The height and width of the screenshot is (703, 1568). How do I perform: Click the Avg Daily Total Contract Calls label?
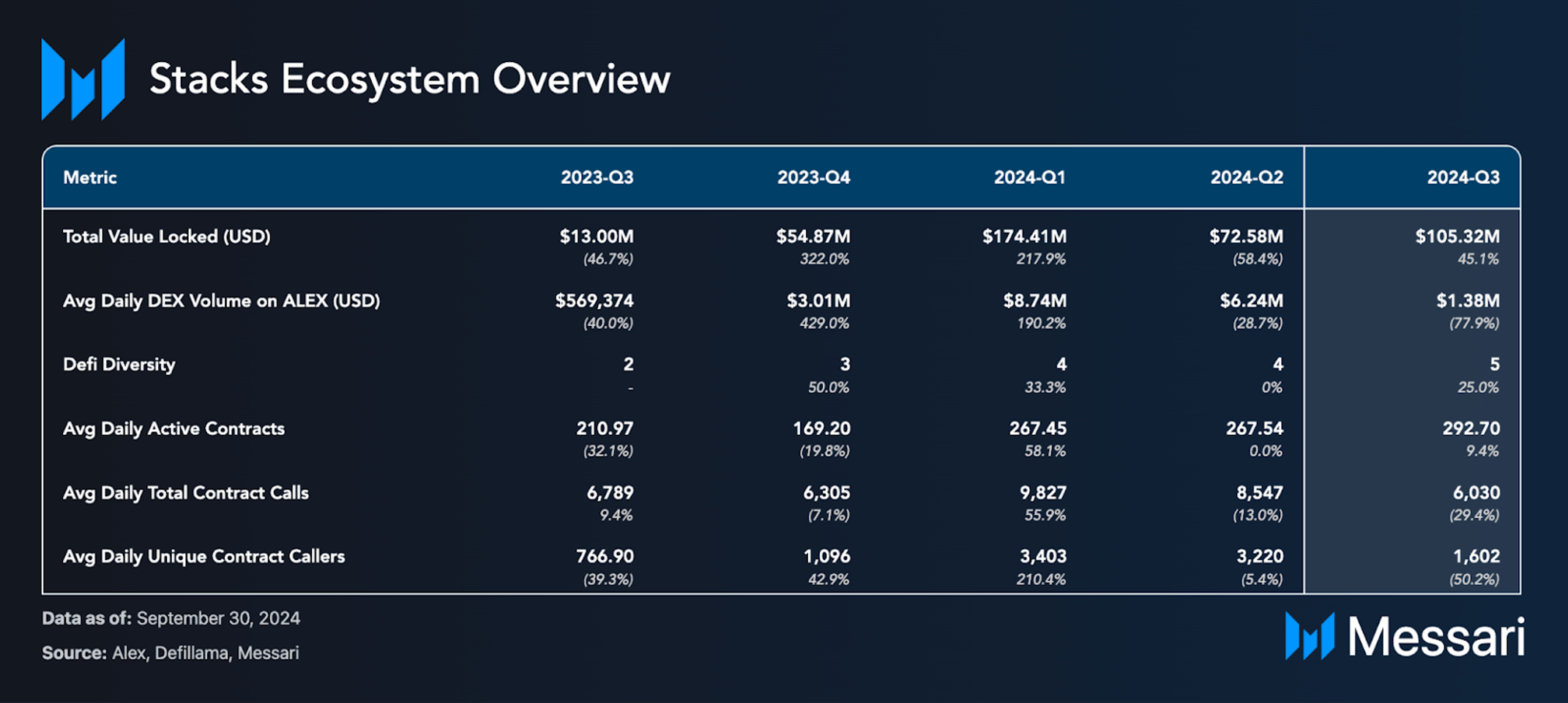(186, 493)
